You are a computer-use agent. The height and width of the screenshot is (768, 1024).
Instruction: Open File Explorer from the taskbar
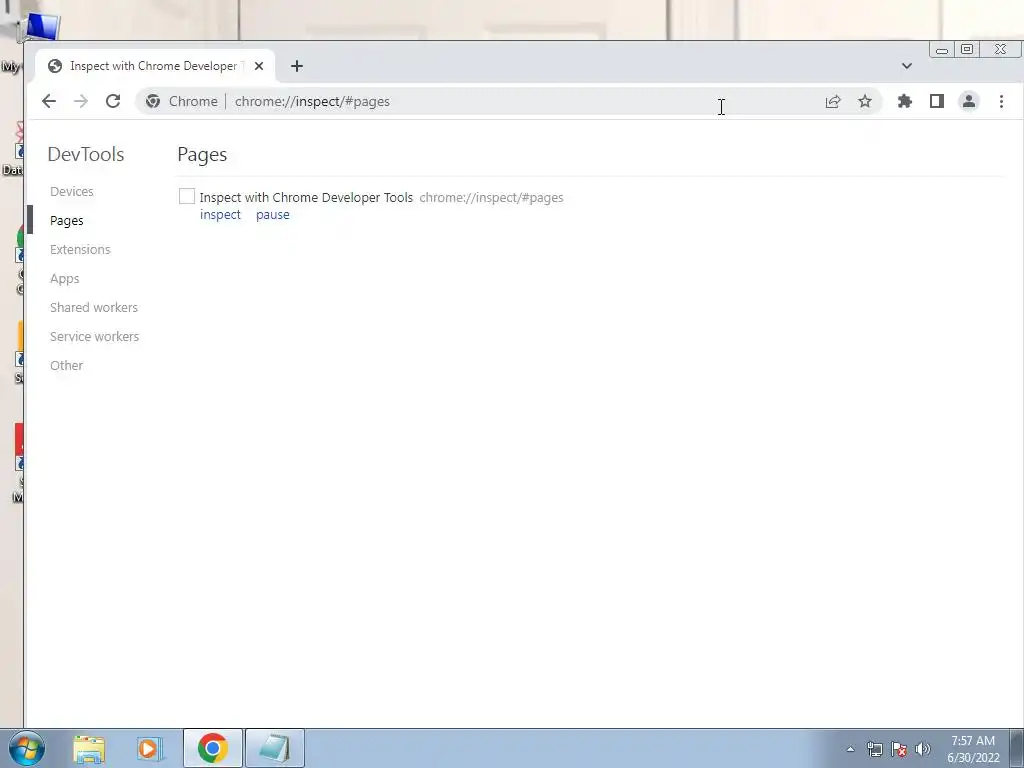coord(89,748)
